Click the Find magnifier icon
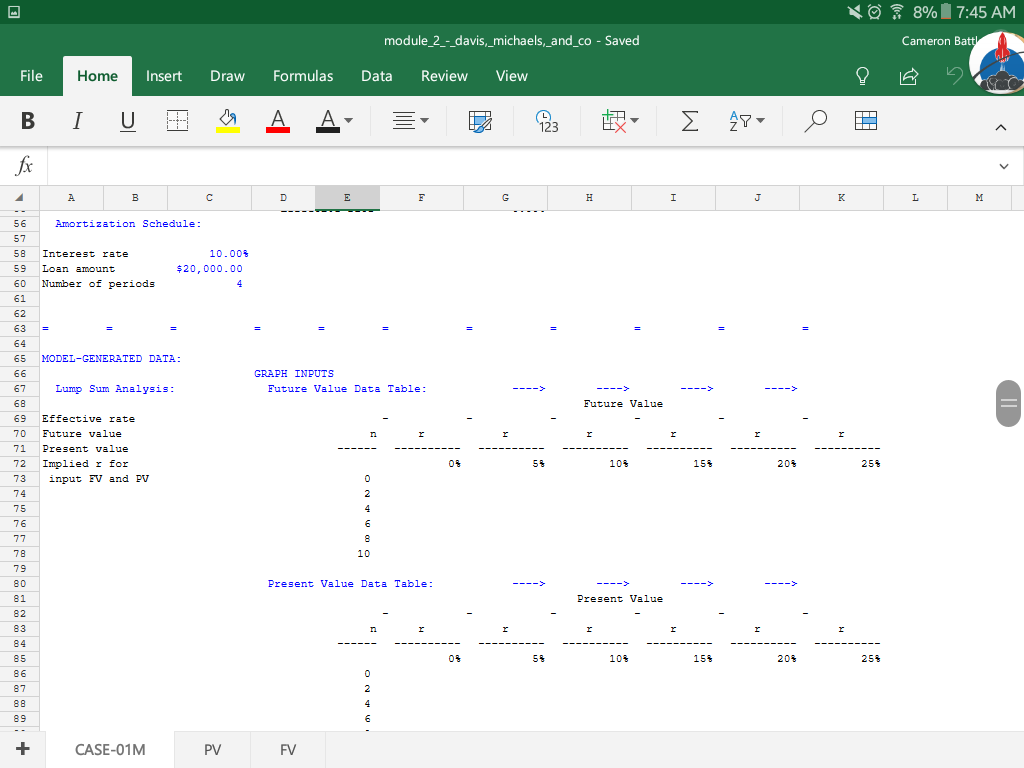Image resolution: width=1024 pixels, height=768 pixels. 815,121
